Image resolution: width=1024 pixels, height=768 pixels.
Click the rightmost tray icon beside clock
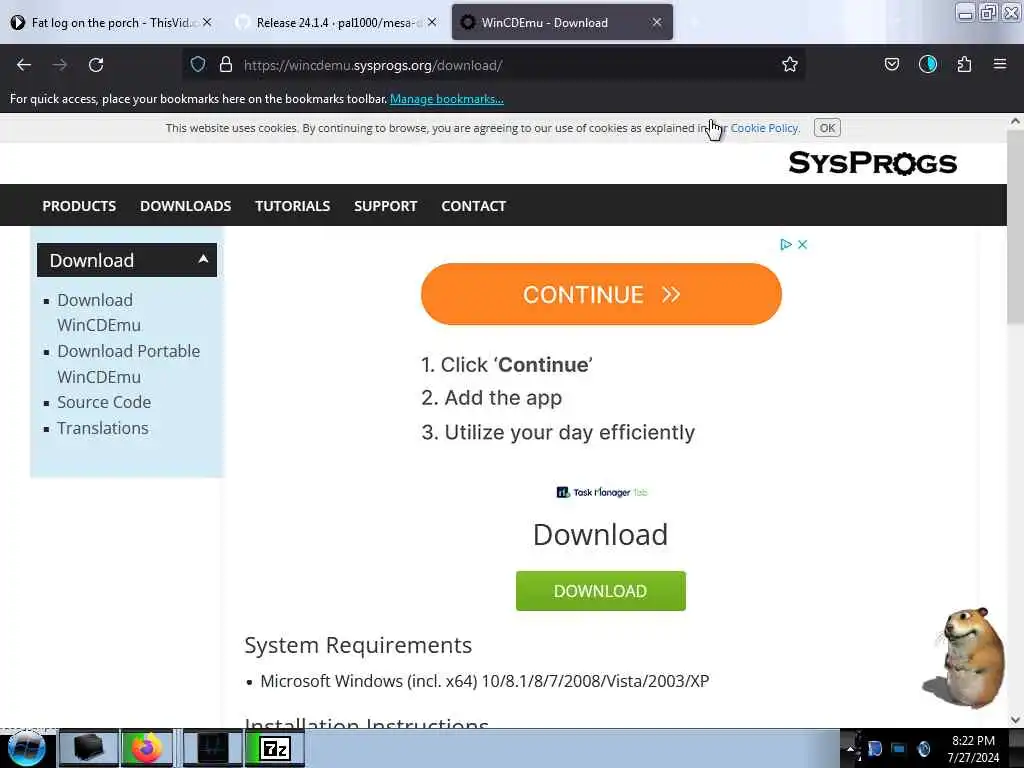point(923,749)
